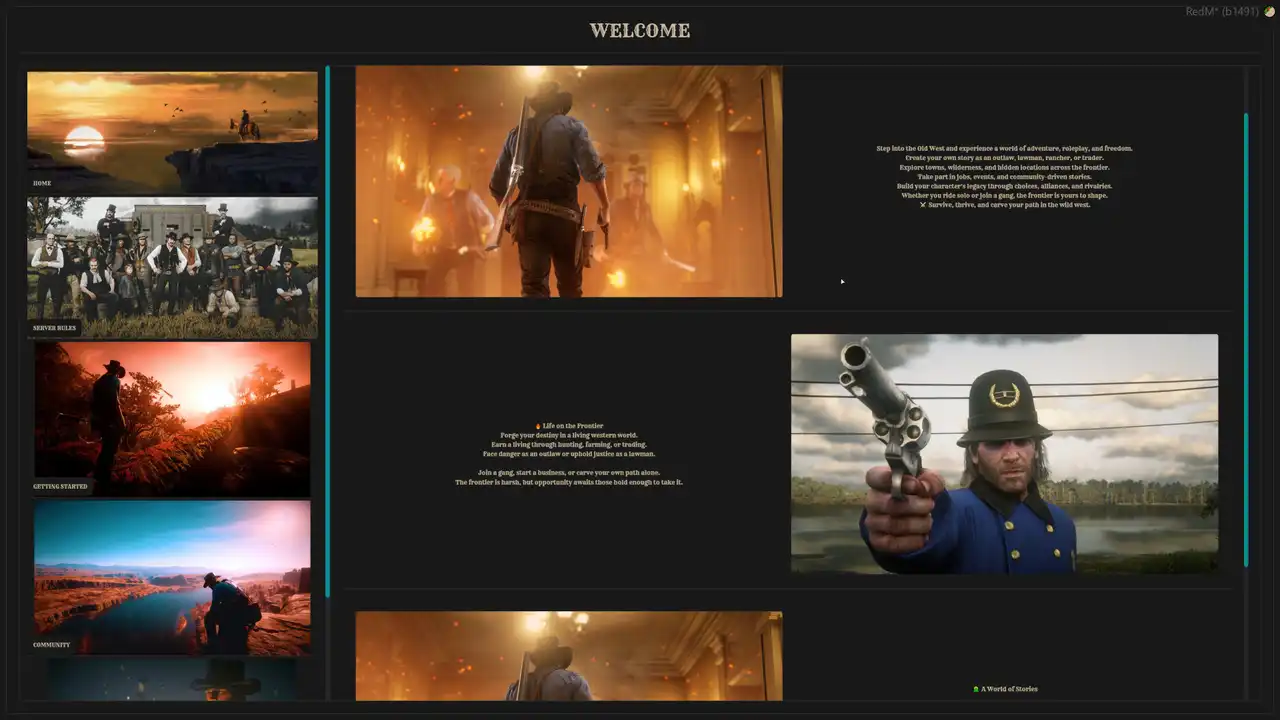Screen dimensions: 1280x720
Task: Click the 'HOME' label in the sidebar
Action: pos(42,184)
